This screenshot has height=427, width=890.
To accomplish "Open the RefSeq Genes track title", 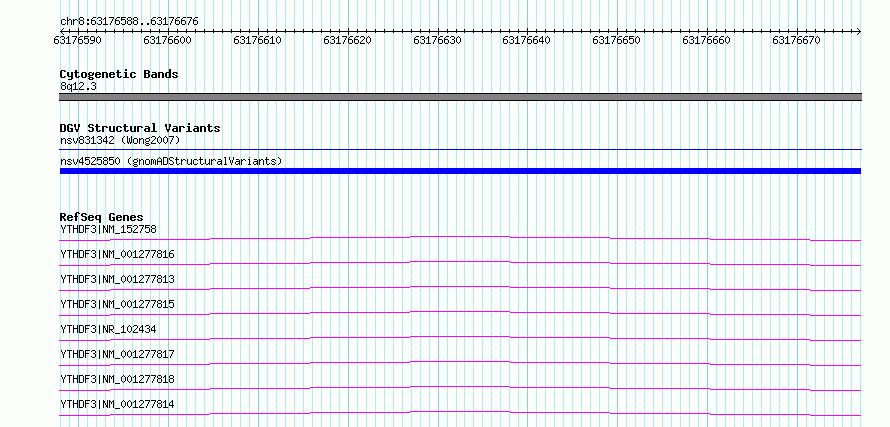I will point(101,217).
